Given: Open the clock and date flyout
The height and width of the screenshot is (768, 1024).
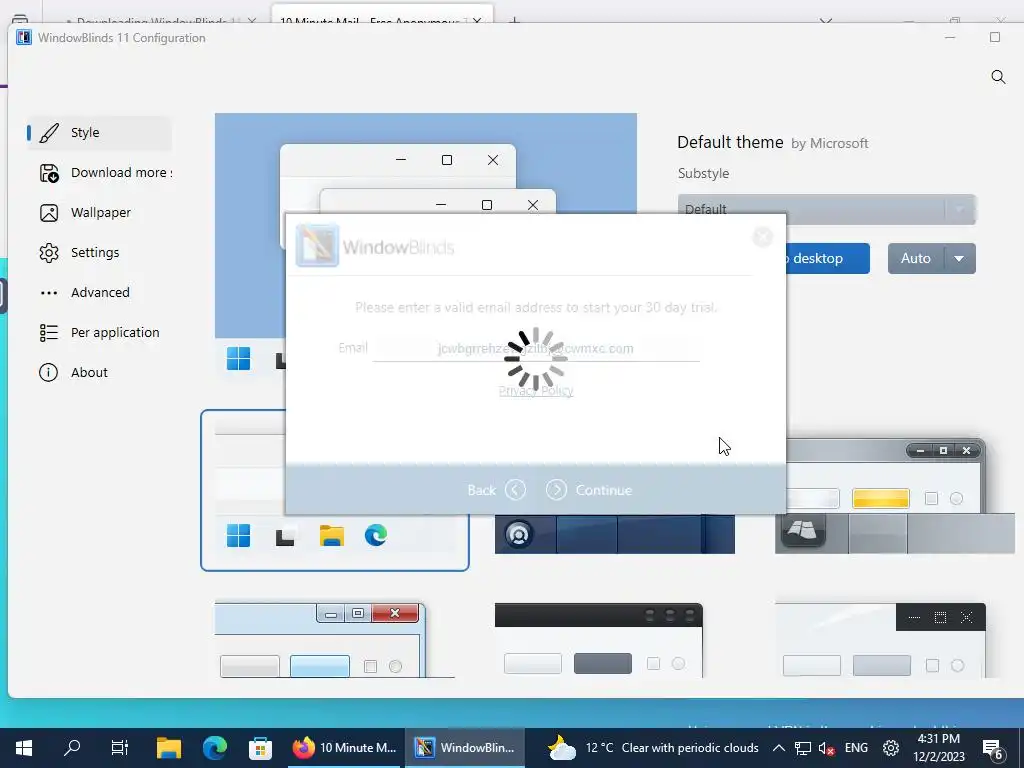Looking at the screenshot, I should tap(938, 748).
